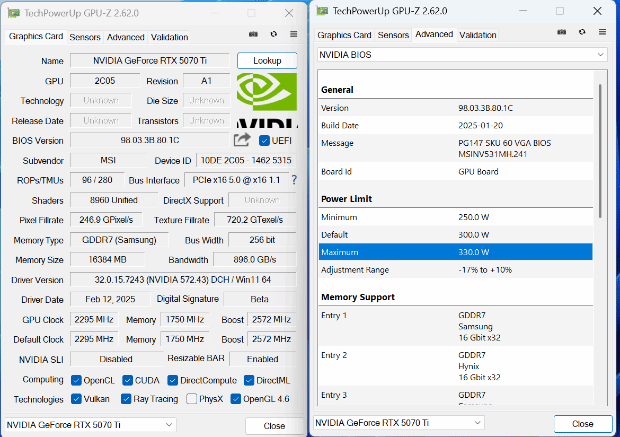
Task: Switch to Sensors tab in left window
Action: (85, 37)
